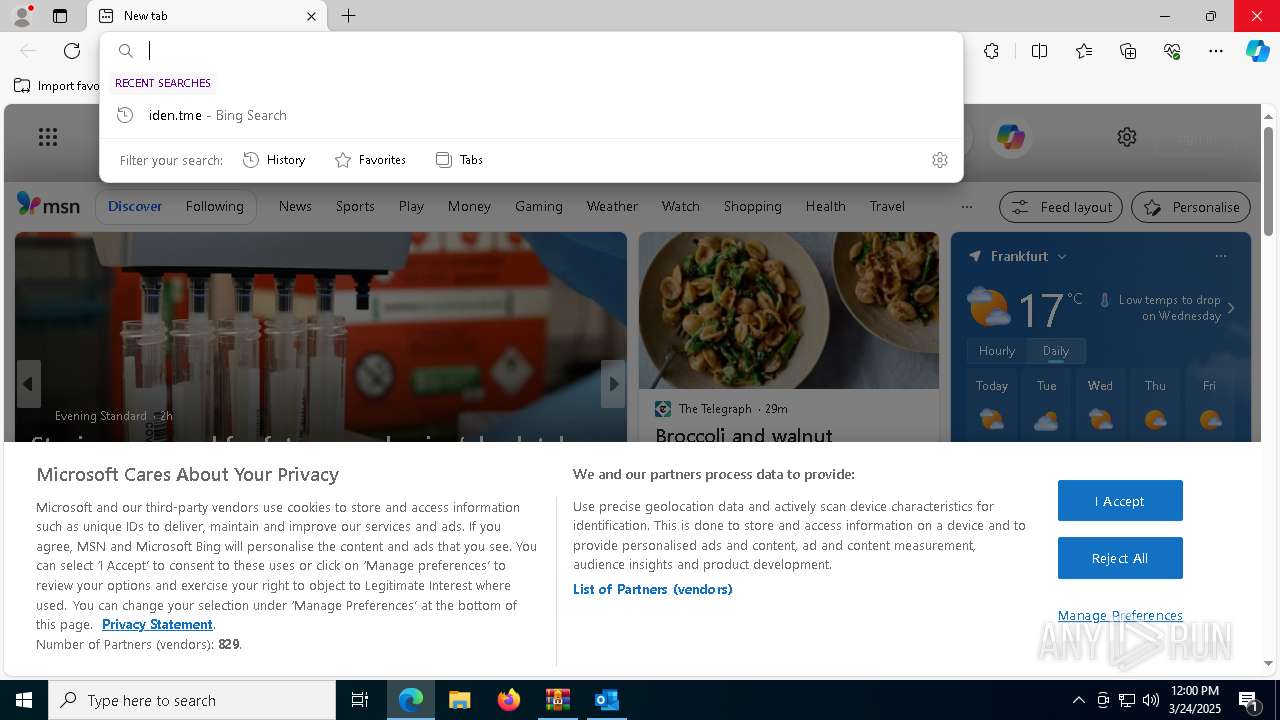Open the Privacy Statement link

click(157, 624)
